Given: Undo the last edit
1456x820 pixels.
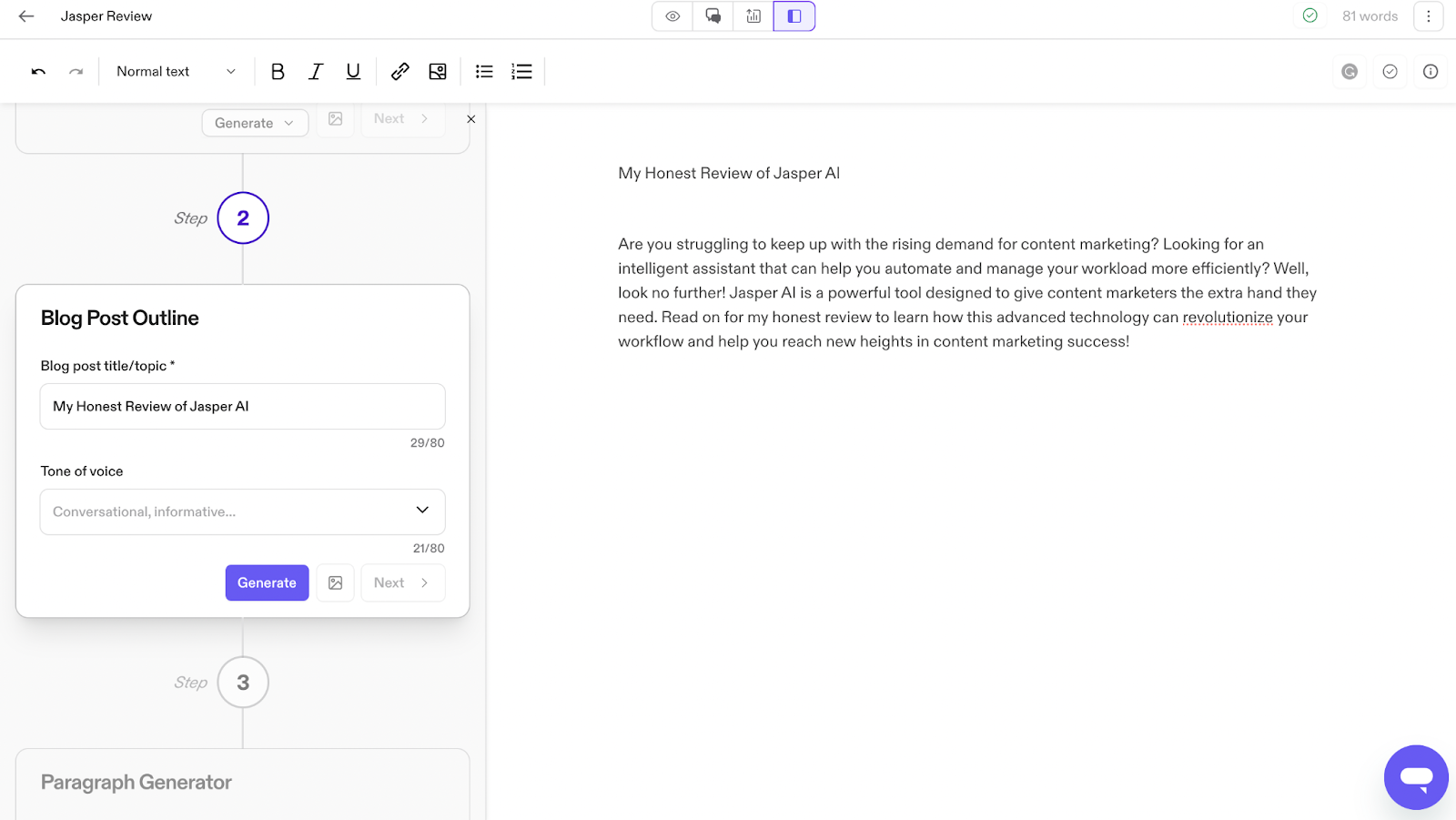Looking at the screenshot, I should (38, 71).
